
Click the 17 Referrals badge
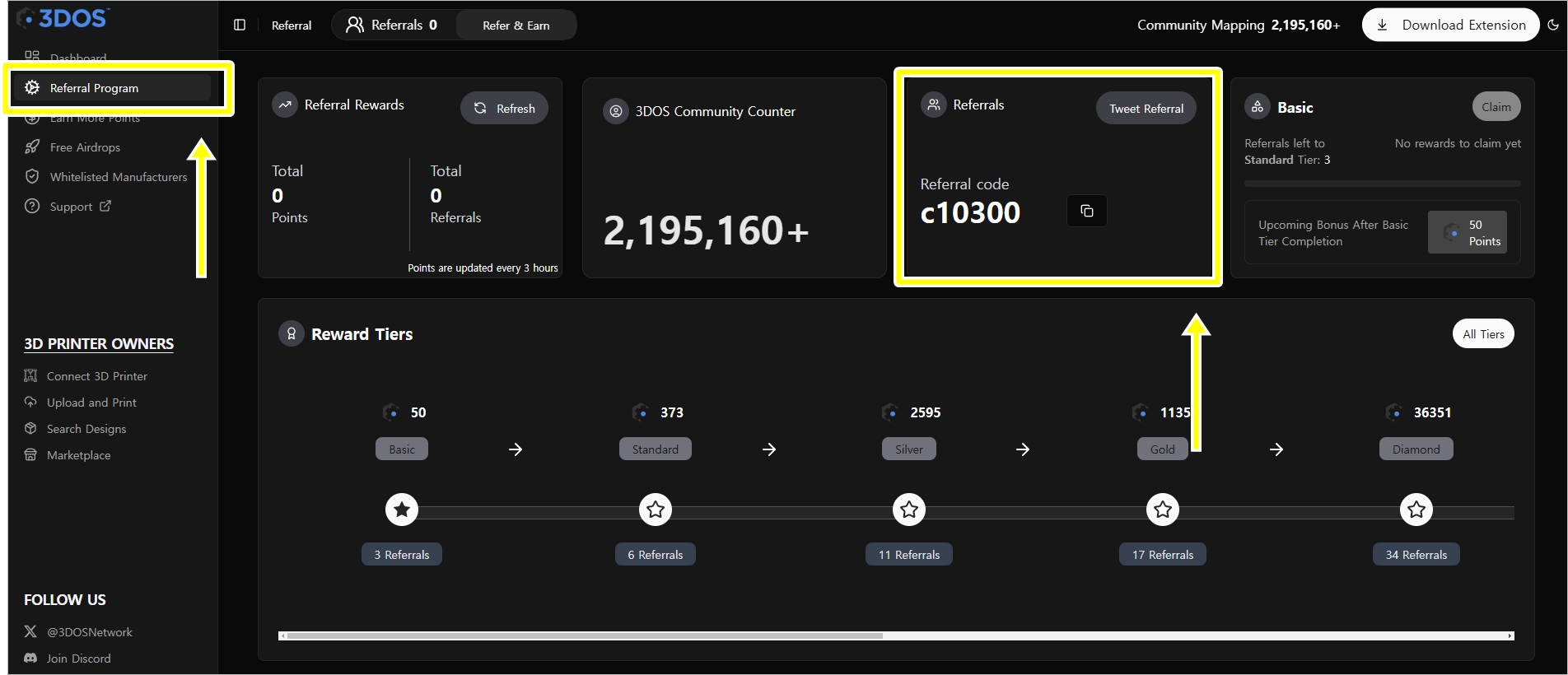click(x=1163, y=554)
